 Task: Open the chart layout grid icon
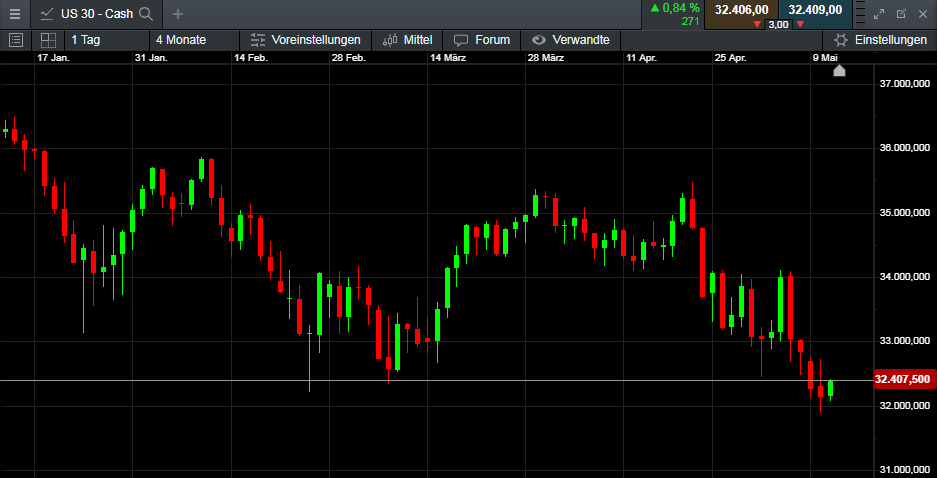pyautogui.click(x=47, y=40)
